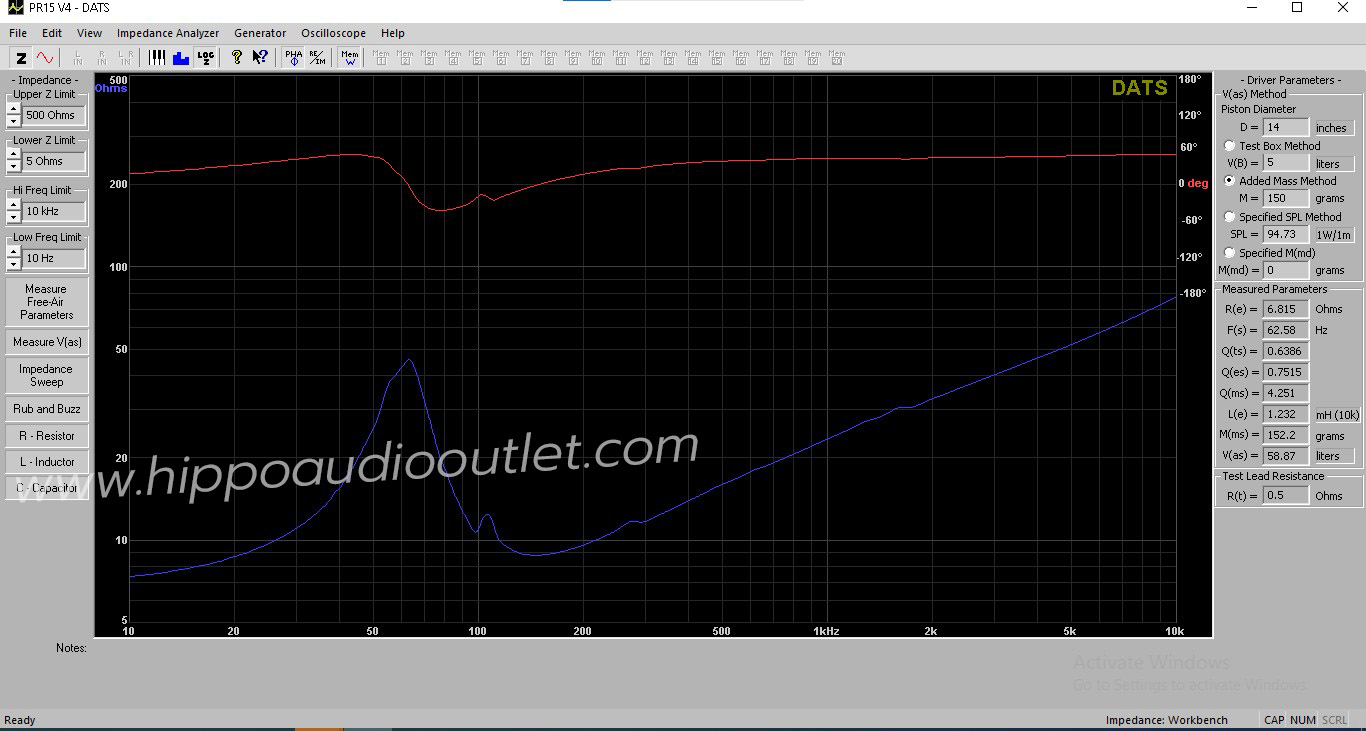Decrease the Lower Z Limit with down arrow
Image resolution: width=1366 pixels, height=731 pixels.
point(13,166)
